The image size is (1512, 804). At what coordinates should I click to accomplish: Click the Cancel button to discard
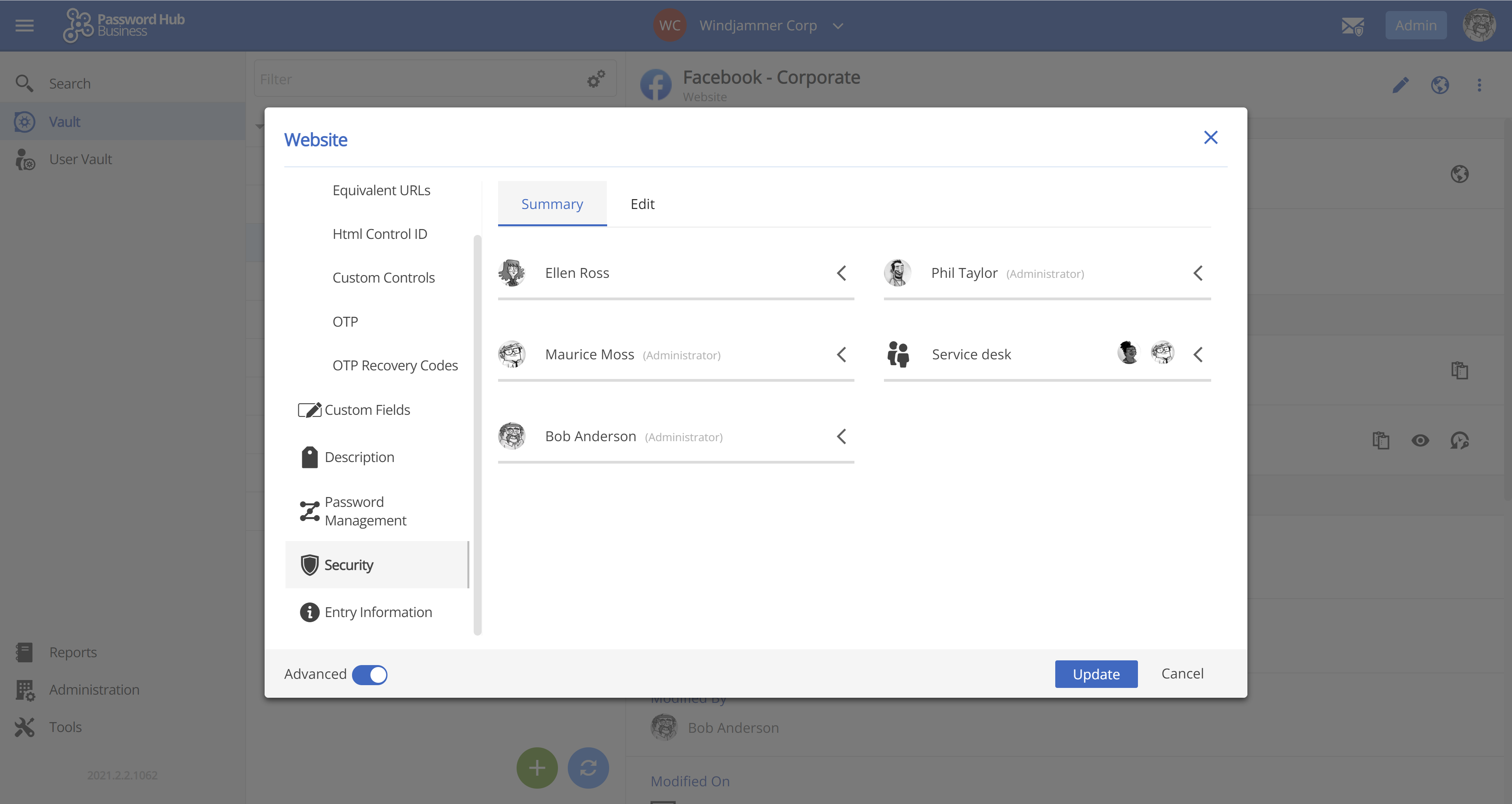pyautogui.click(x=1182, y=672)
